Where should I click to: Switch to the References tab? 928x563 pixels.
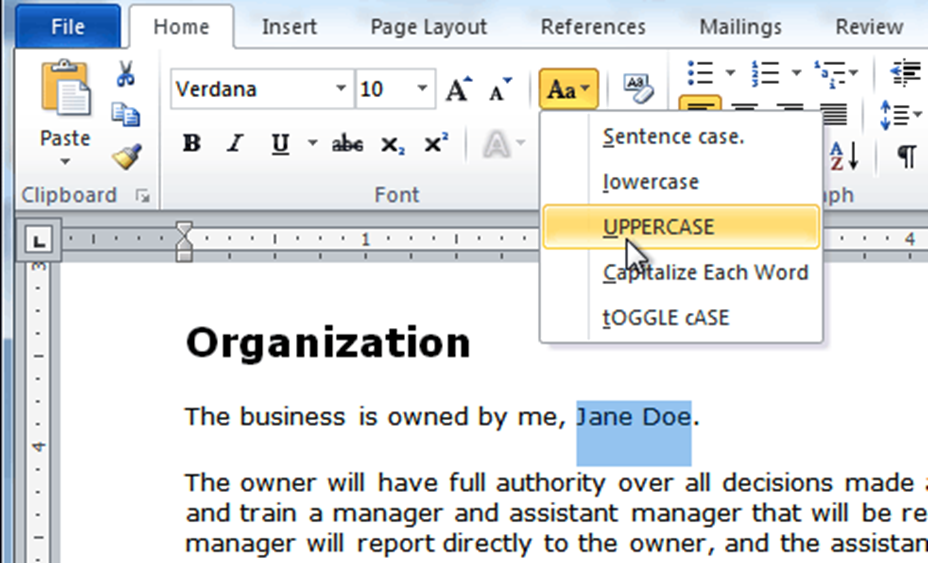point(593,27)
